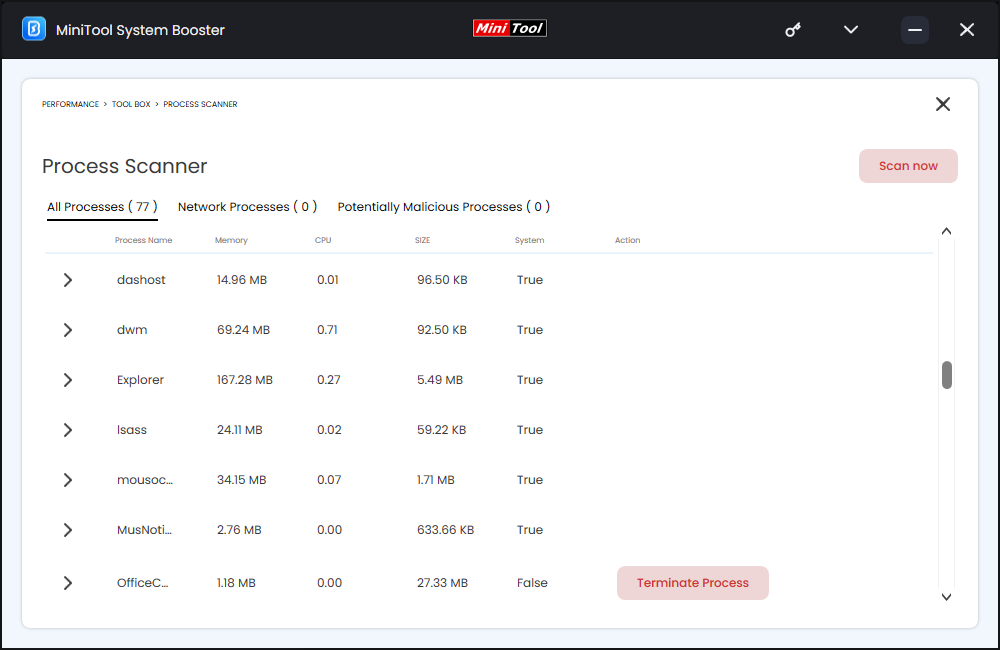
Task: Click the process list scrollbar thumb
Action: point(946,375)
